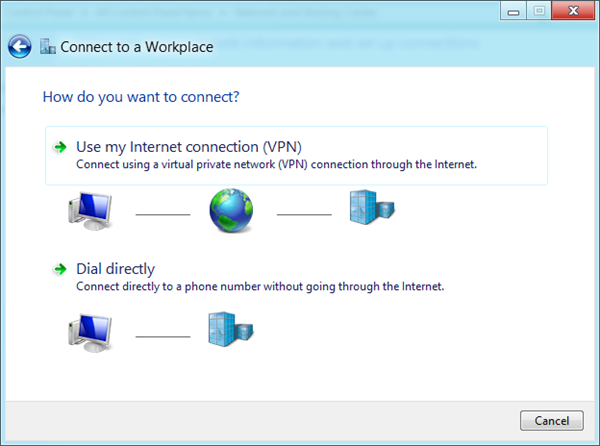The width and height of the screenshot is (600, 446).
Task: Choose the Dial directly option
Action: (116, 269)
